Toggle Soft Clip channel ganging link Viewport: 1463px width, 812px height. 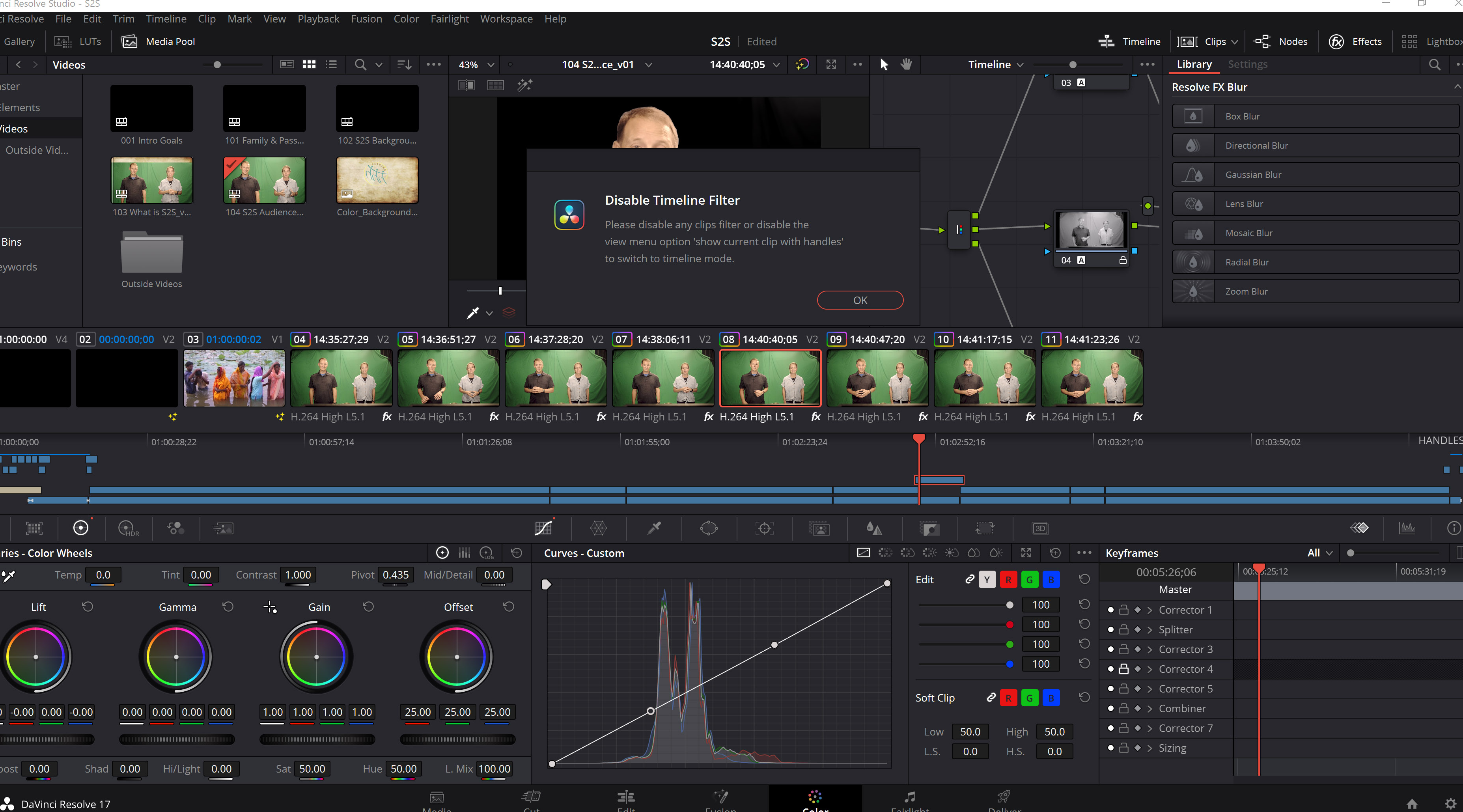pos(991,697)
